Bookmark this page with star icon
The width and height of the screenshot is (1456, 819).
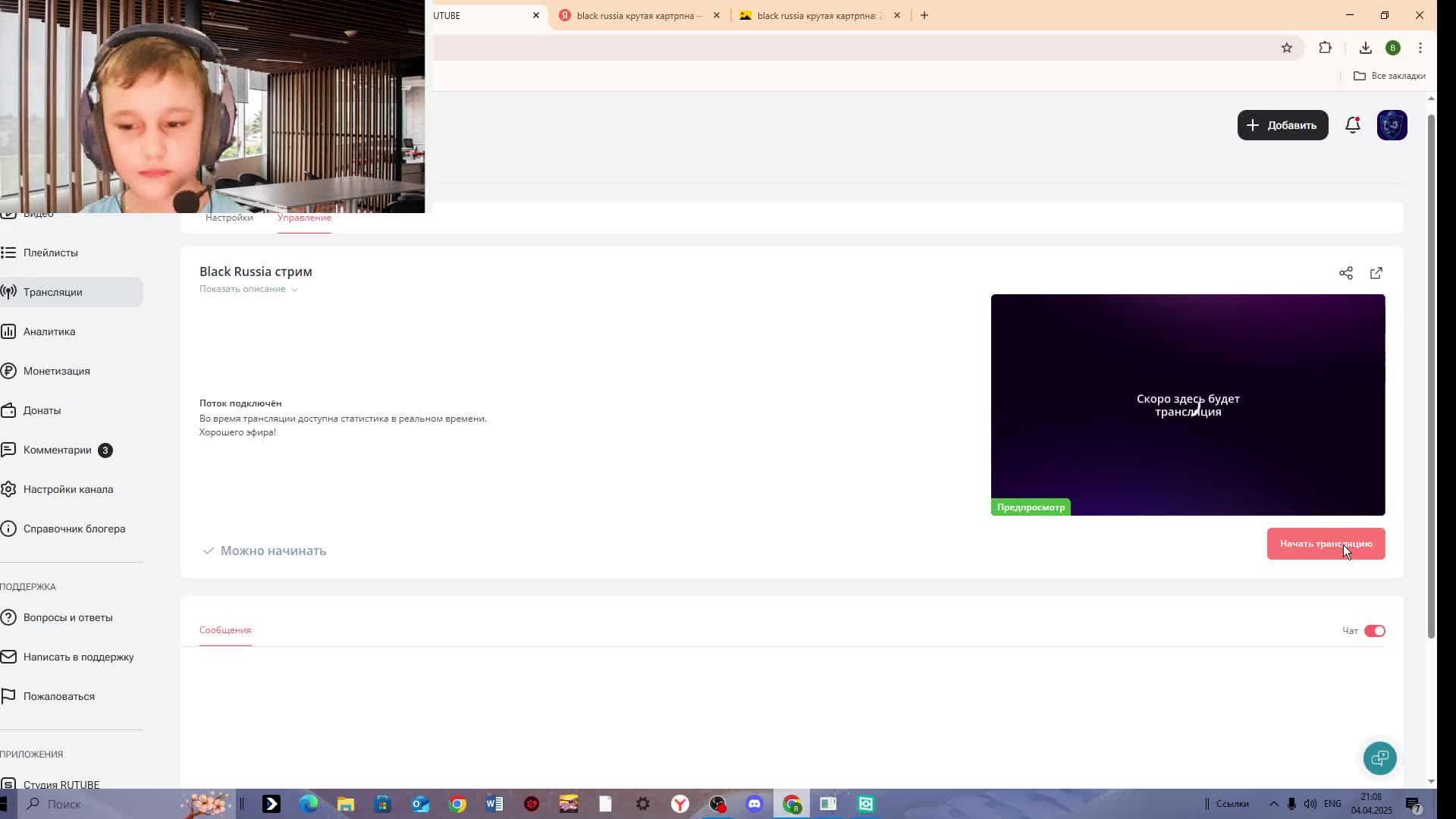tap(1287, 48)
